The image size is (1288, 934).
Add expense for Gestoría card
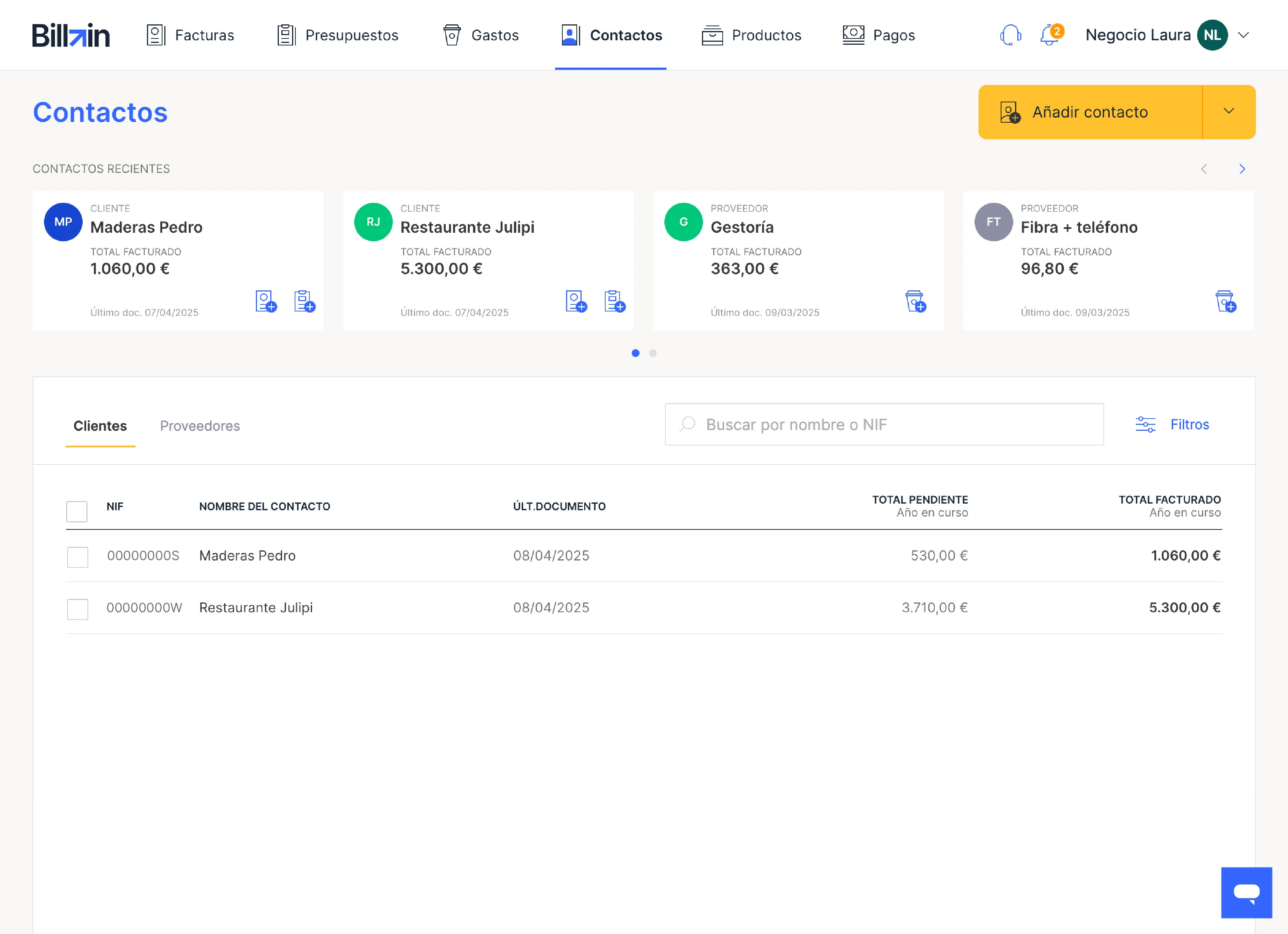[915, 301]
